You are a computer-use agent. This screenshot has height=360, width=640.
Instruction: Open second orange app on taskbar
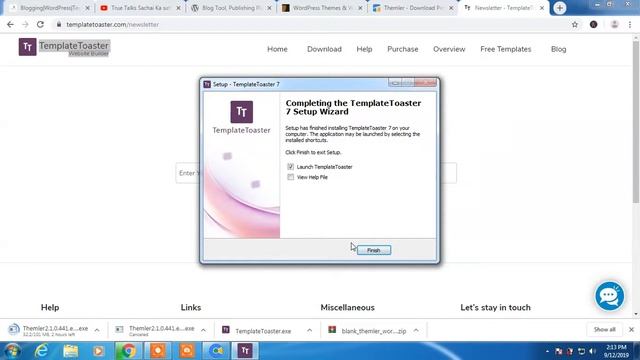[187, 351]
